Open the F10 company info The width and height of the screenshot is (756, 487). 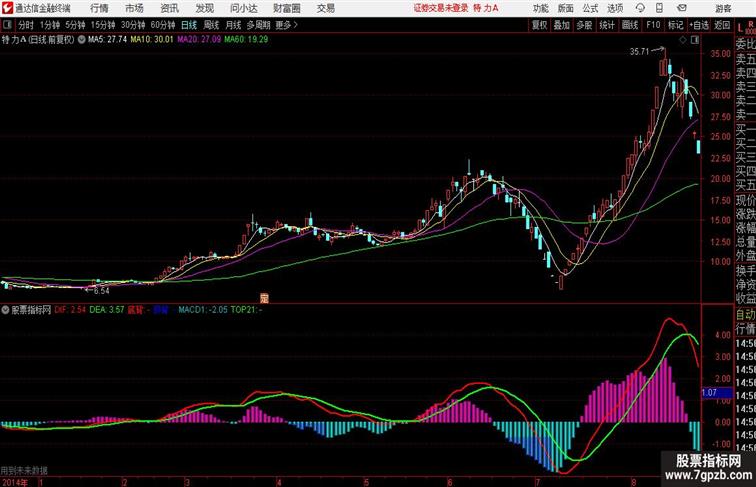[653, 25]
